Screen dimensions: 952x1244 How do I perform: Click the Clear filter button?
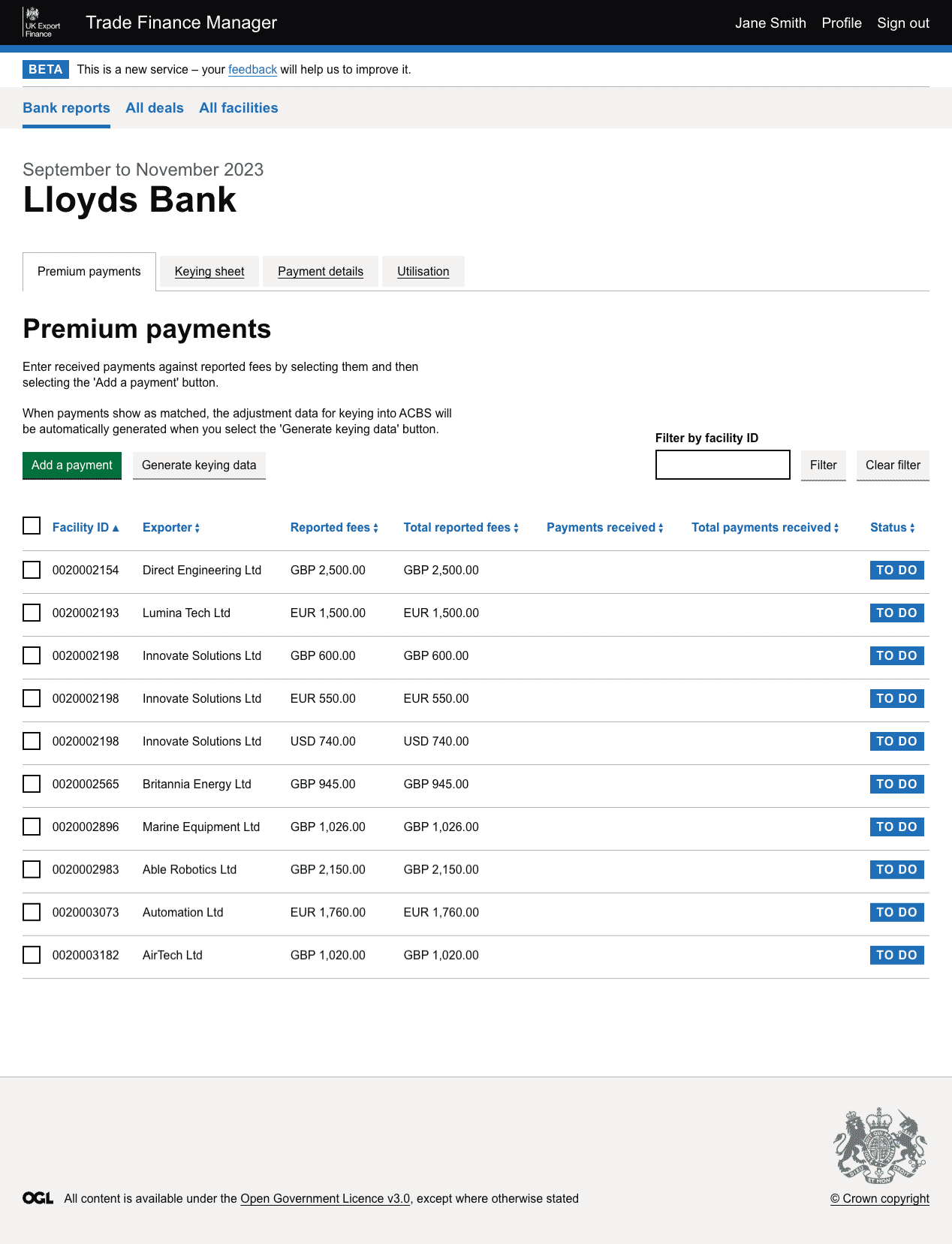tap(893, 465)
